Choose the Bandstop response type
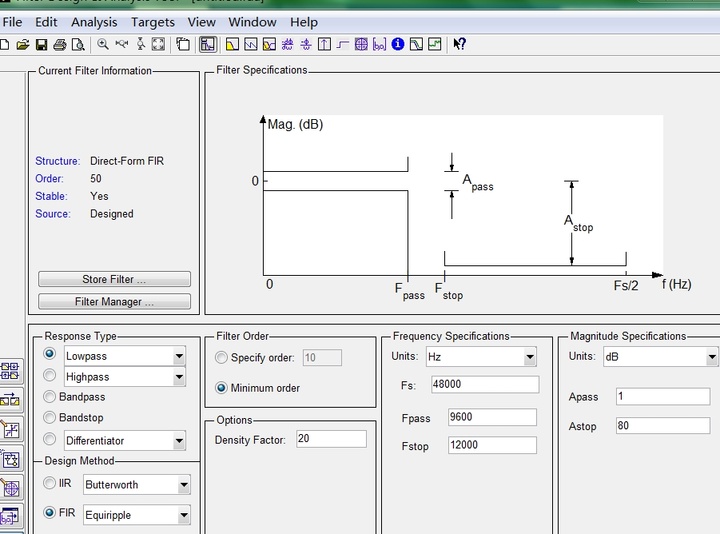Image resolution: width=720 pixels, height=534 pixels. [x=50, y=417]
